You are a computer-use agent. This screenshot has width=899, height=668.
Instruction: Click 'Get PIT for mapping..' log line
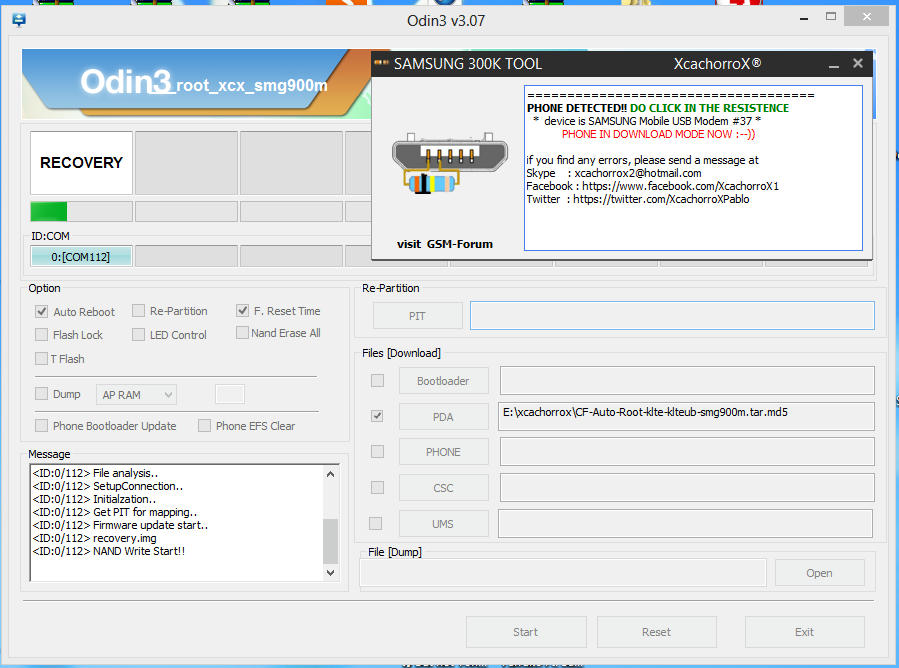pos(115,512)
